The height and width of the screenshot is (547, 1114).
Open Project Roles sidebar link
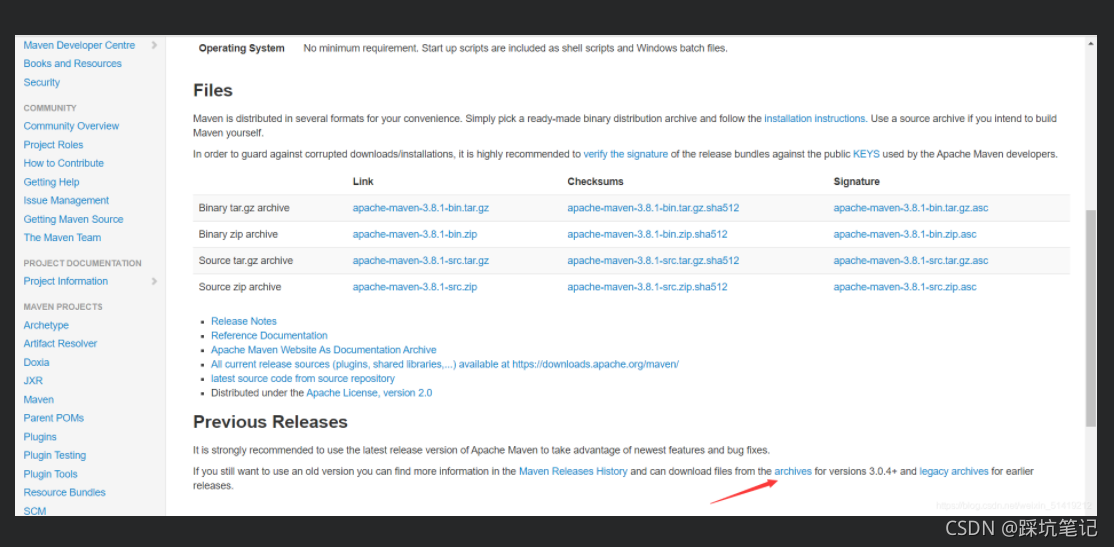point(53,144)
